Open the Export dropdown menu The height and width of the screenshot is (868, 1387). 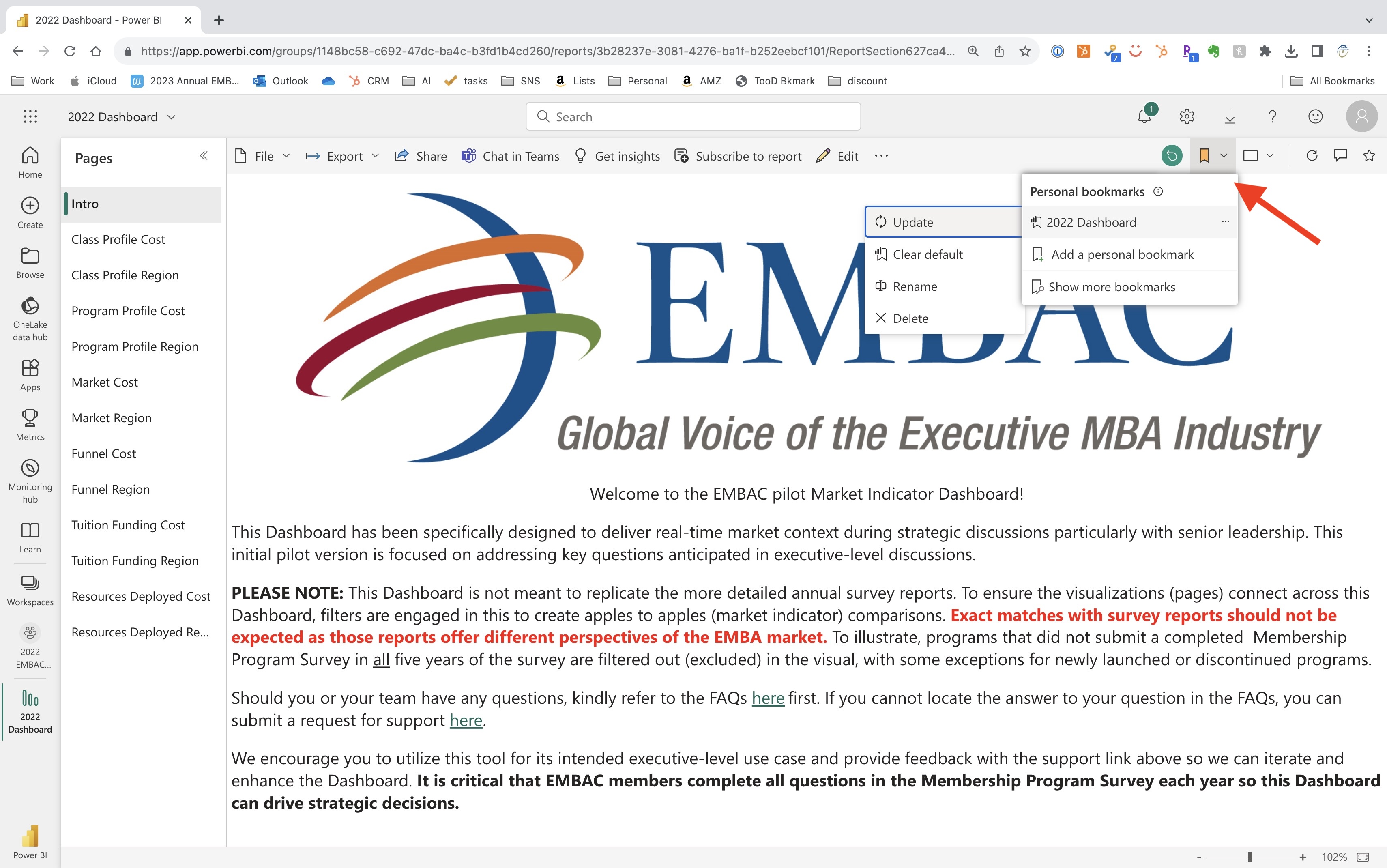pos(342,156)
